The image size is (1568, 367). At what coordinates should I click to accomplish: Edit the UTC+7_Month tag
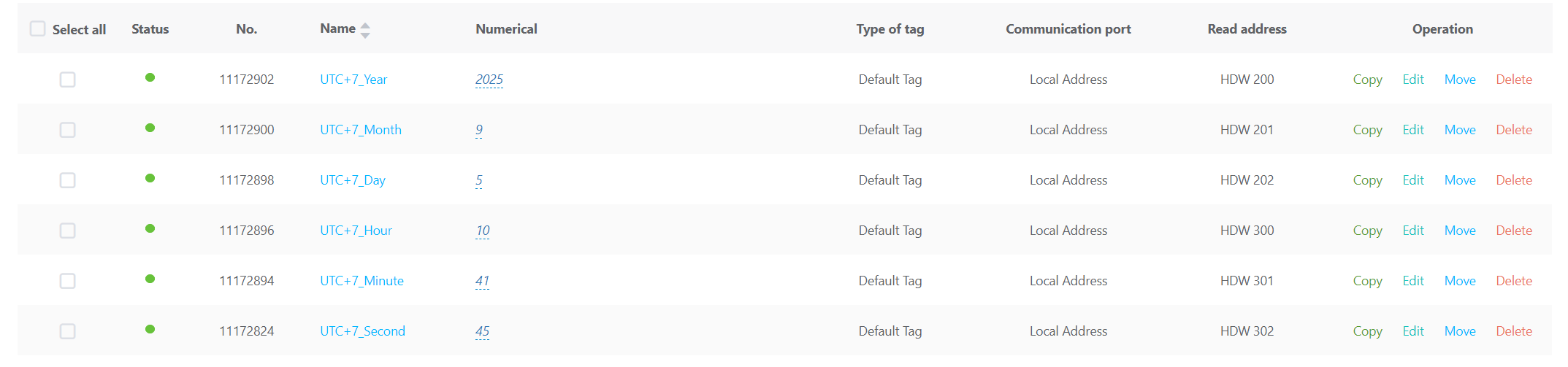(x=1413, y=130)
